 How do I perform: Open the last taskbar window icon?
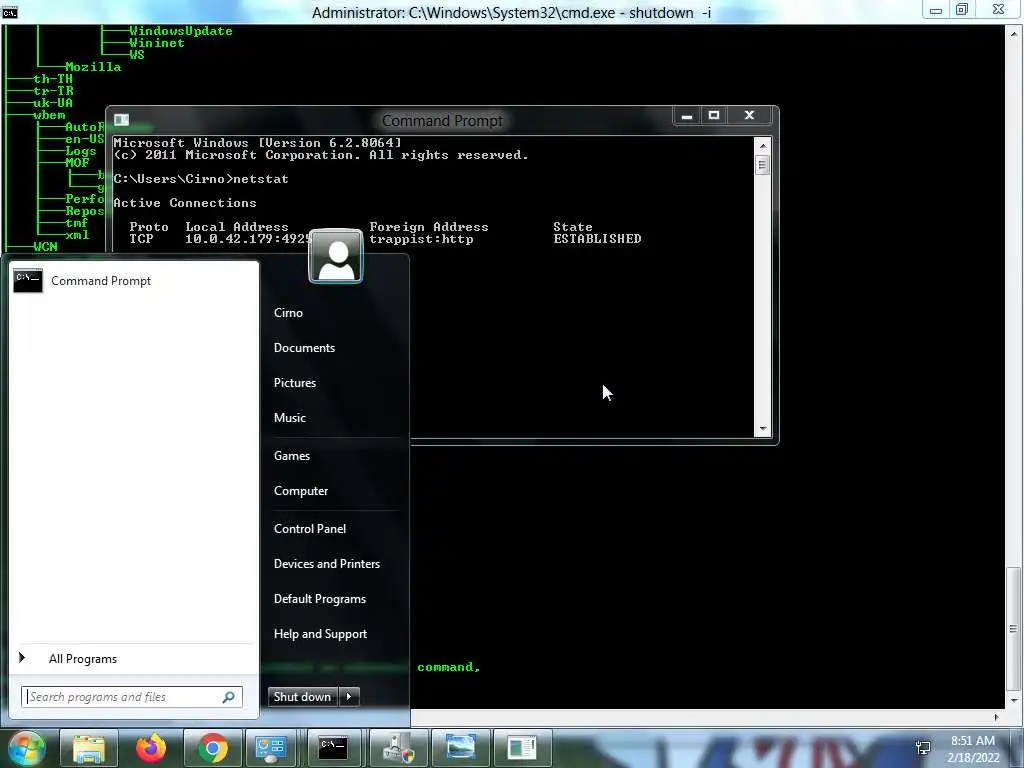(x=522, y=748)
